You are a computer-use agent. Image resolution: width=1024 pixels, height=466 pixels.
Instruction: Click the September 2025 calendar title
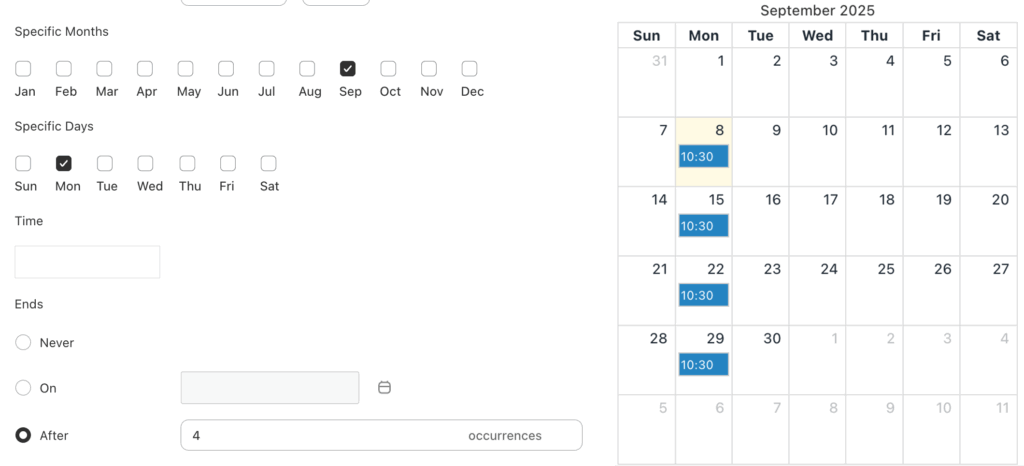(817, 11)
